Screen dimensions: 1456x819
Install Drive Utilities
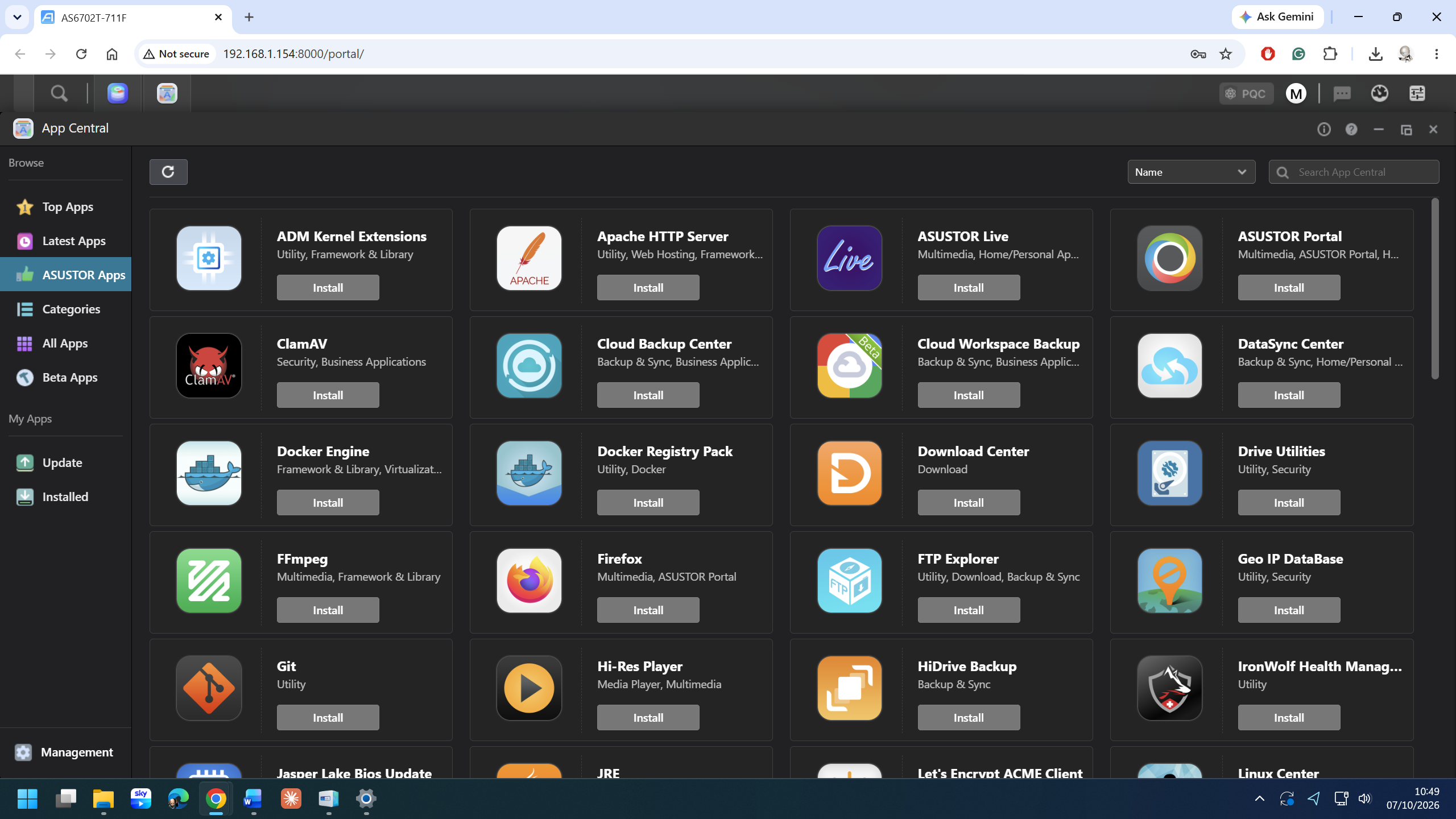(1289, 503)
